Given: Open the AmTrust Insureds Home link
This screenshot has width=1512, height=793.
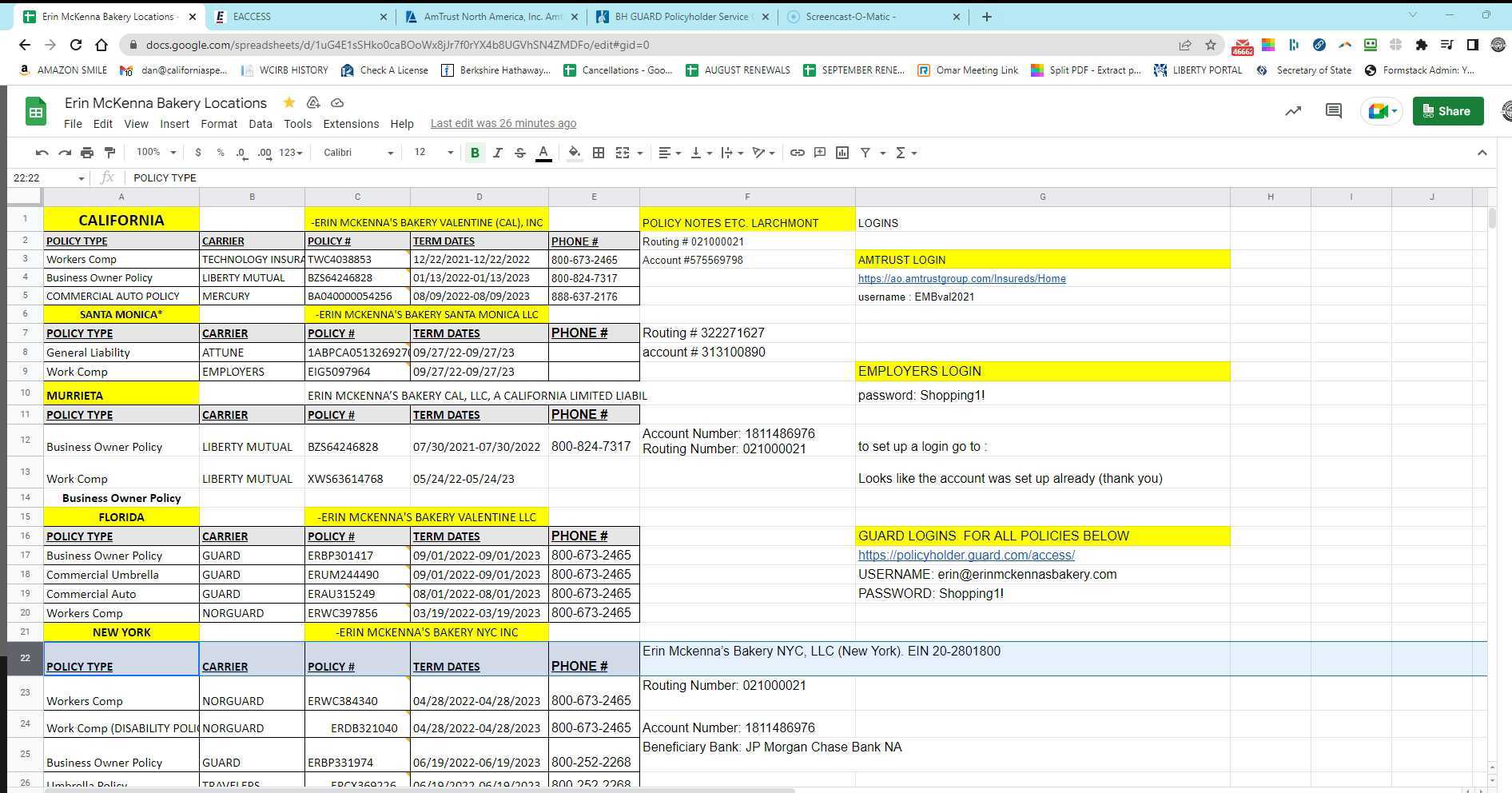Looking at the screenshot, I should pos(961,279).
